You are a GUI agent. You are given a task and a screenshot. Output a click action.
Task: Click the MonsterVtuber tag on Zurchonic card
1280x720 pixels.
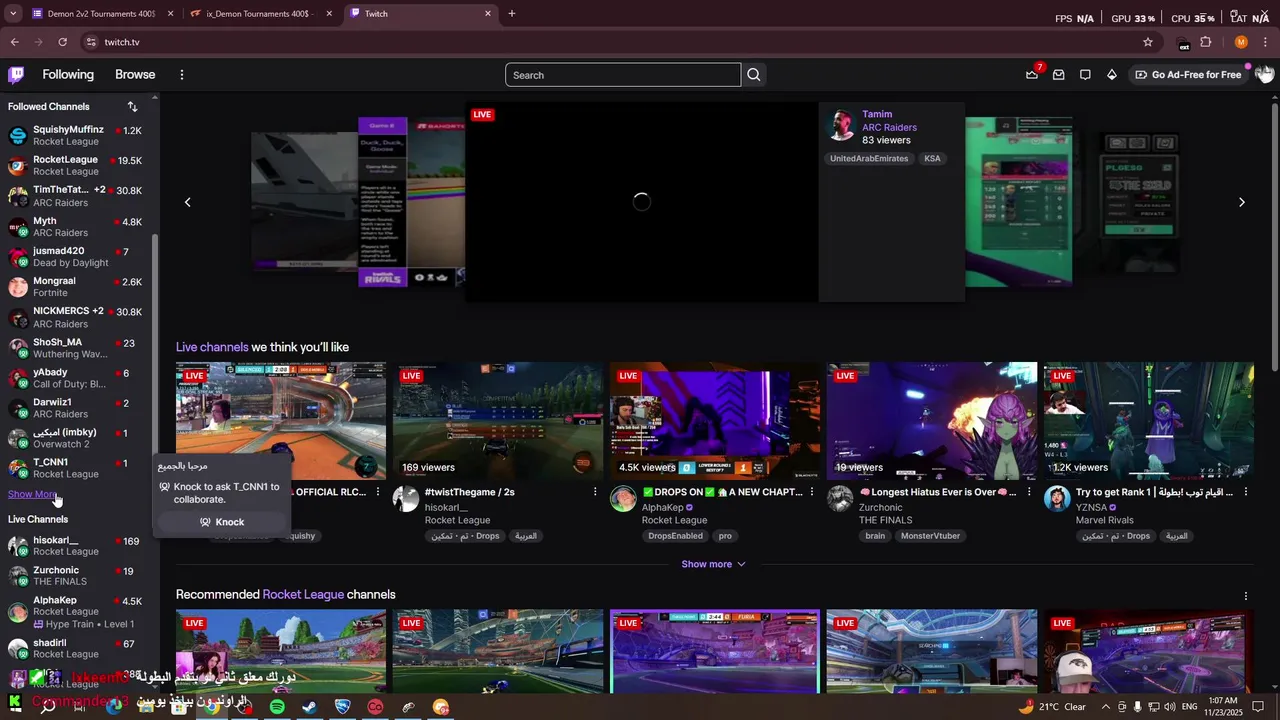click(930, 536)
